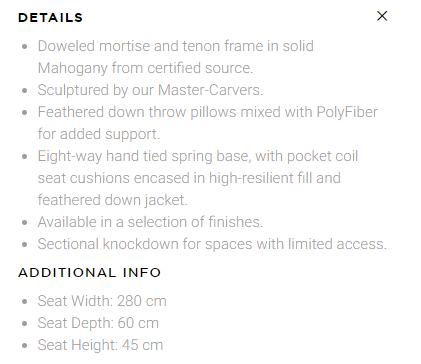Click the word 'PolyFiber'

click(x=347, y=112)
